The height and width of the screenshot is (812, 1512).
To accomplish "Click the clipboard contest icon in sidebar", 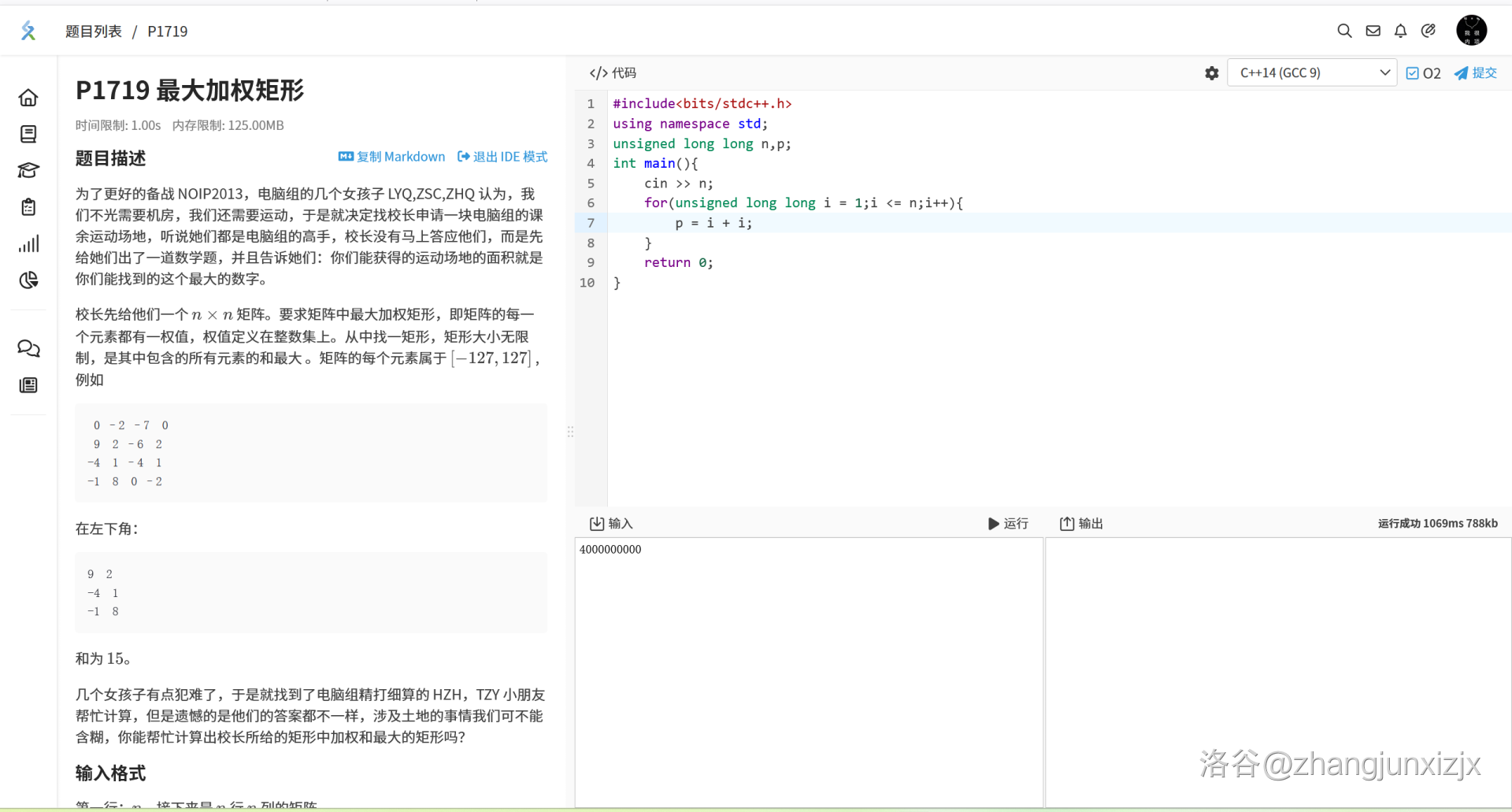I will click(28, 207).
